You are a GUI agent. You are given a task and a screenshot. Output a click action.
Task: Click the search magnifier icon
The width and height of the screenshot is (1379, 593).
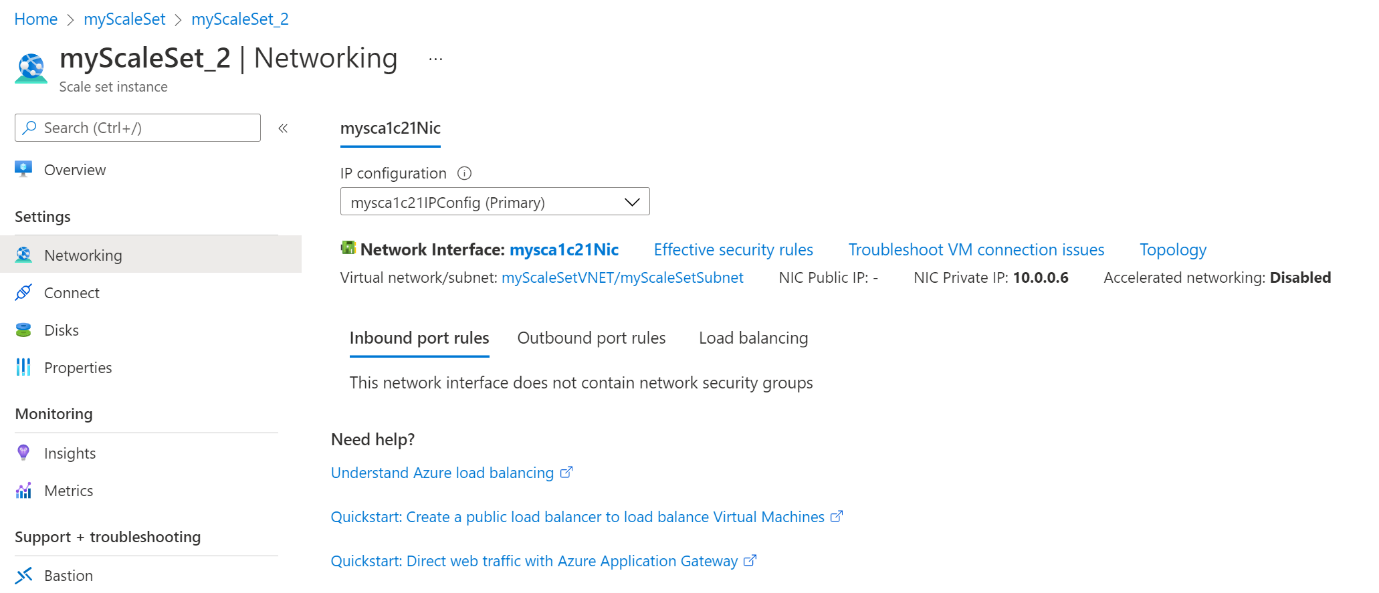click(29, 128)
